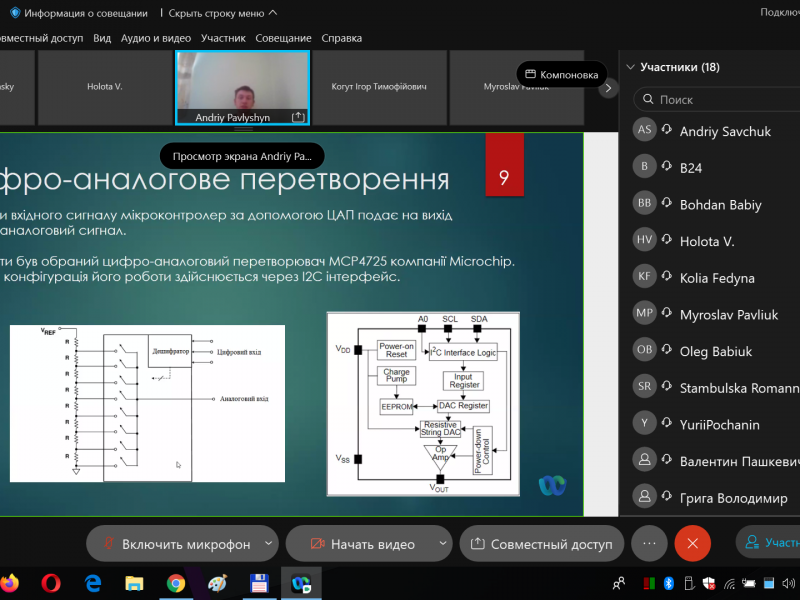Click the Webex icon in taskbar
Screen dimensions: 800x600
[x=300, y=583]
